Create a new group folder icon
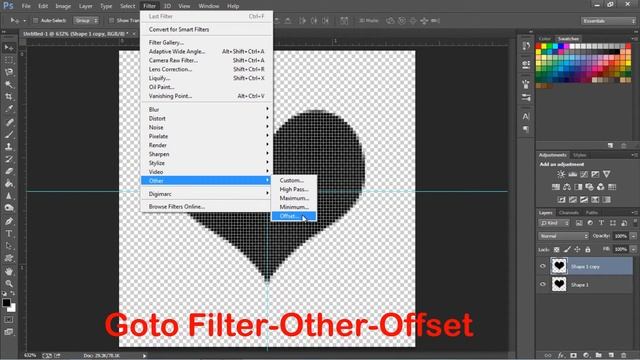This screenshot has width=640, height=360. click(x=598, y=356)
